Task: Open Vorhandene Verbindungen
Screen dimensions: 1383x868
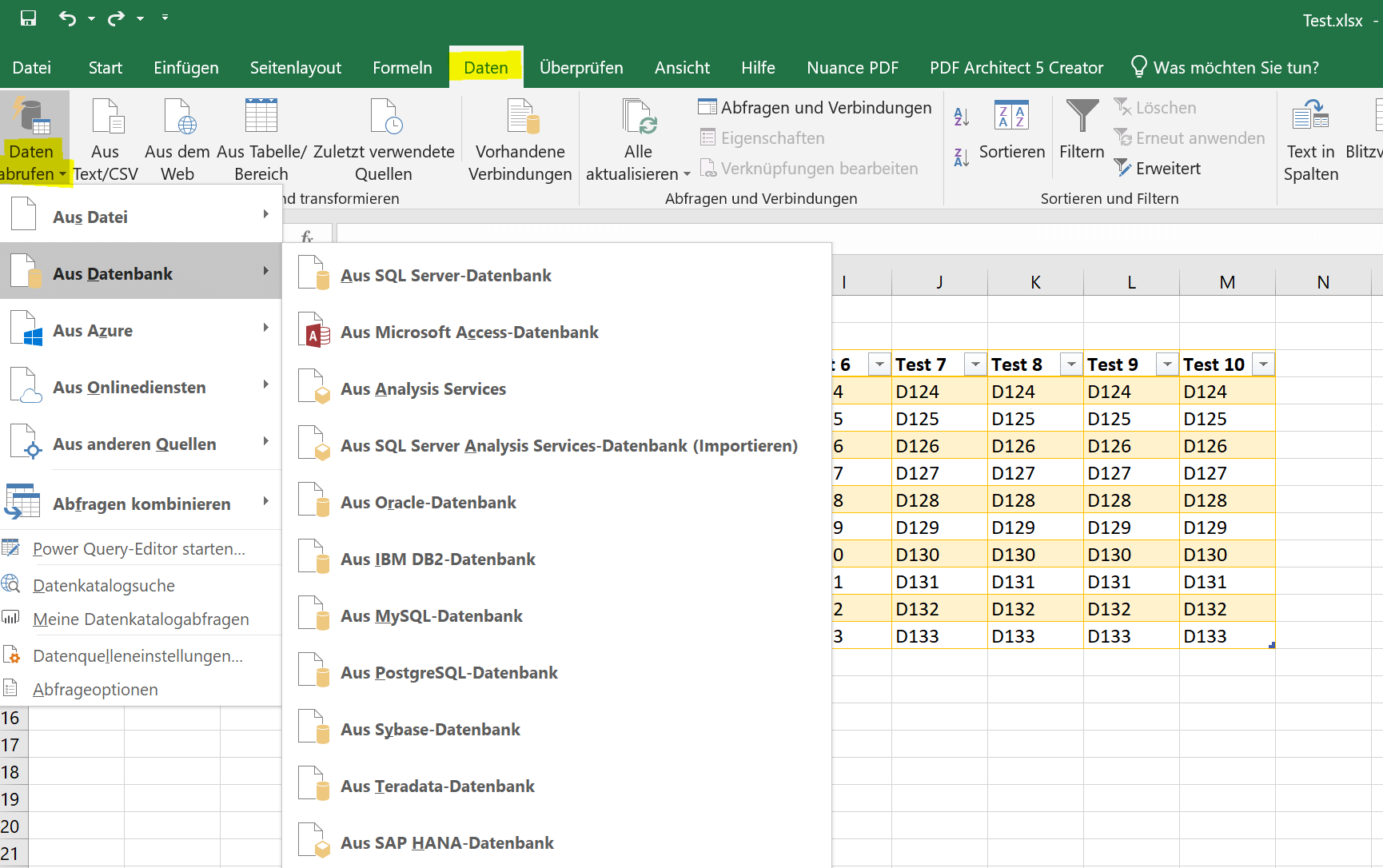Action: click(x=520, y=139)
